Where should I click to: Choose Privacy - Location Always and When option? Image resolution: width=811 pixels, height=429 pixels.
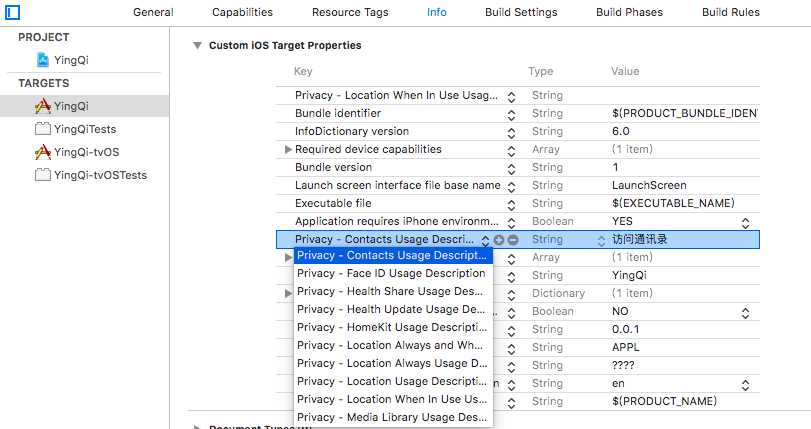(393, 345)
